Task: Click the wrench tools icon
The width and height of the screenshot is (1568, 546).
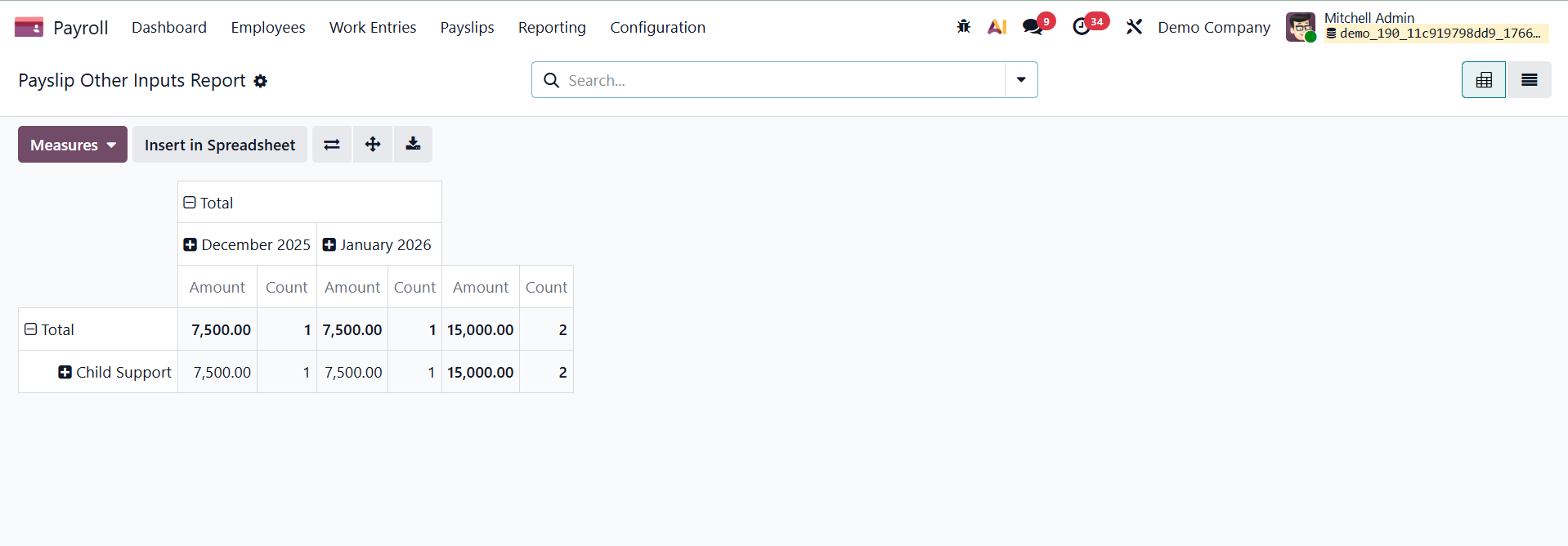Action: [x=1134, y=27]
